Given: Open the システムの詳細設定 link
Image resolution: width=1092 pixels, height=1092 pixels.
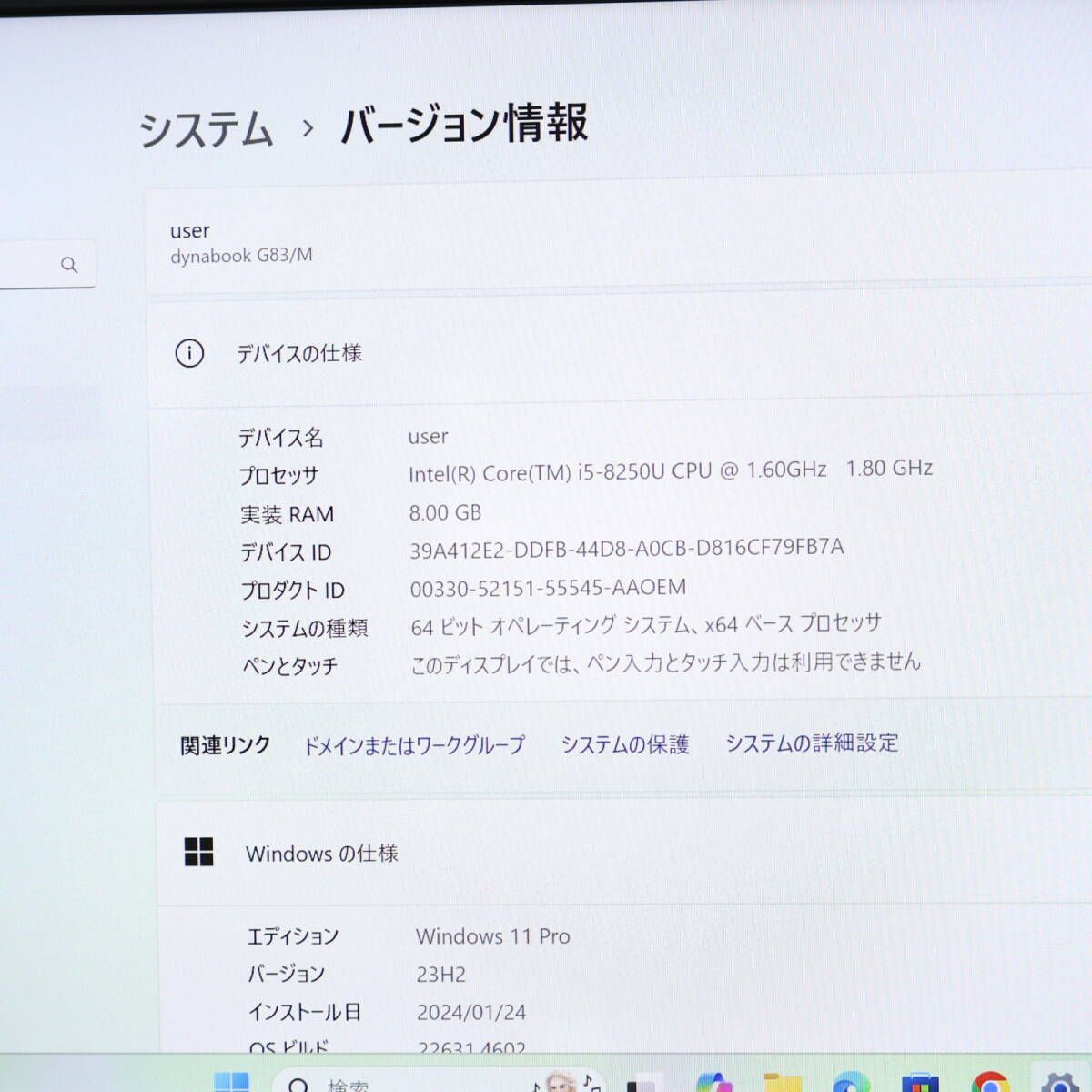Looking at the screenshot, I should coord(812,743).
